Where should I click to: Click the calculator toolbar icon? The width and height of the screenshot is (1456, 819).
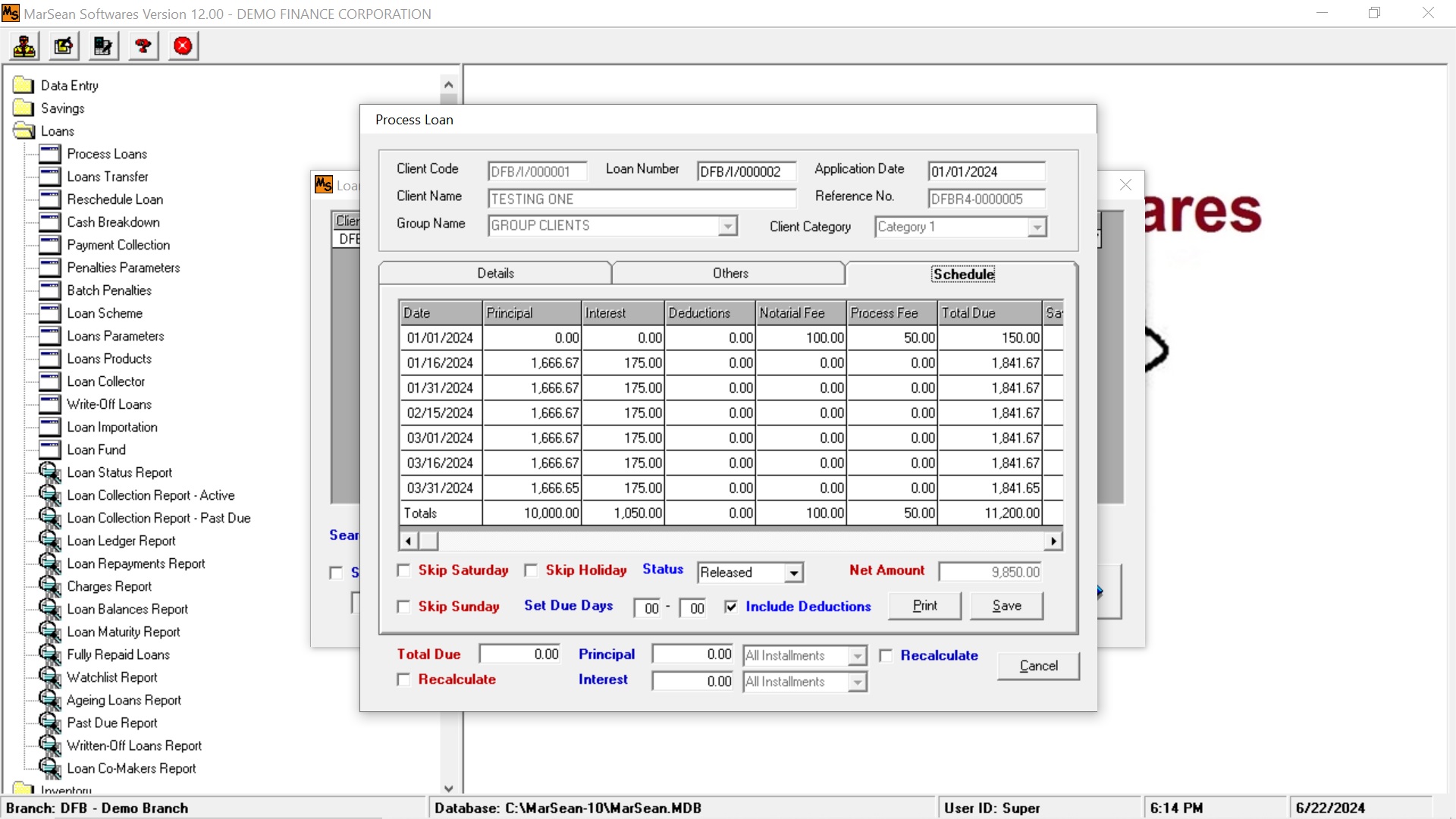click(103, 46)
